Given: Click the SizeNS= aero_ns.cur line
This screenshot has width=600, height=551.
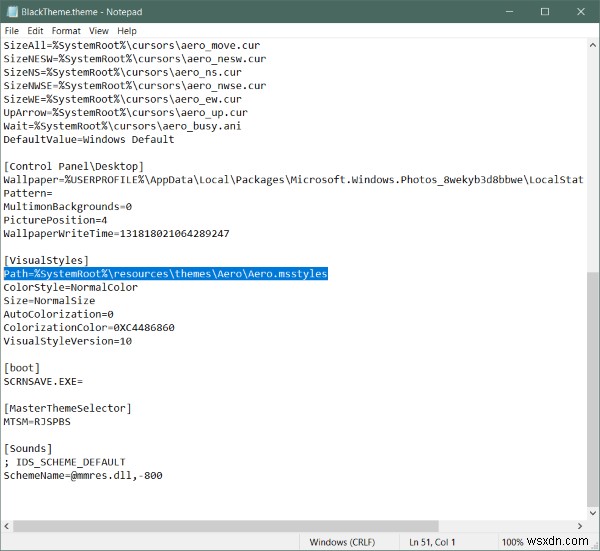Looking at the screenshot, I should tap(122, 72).
